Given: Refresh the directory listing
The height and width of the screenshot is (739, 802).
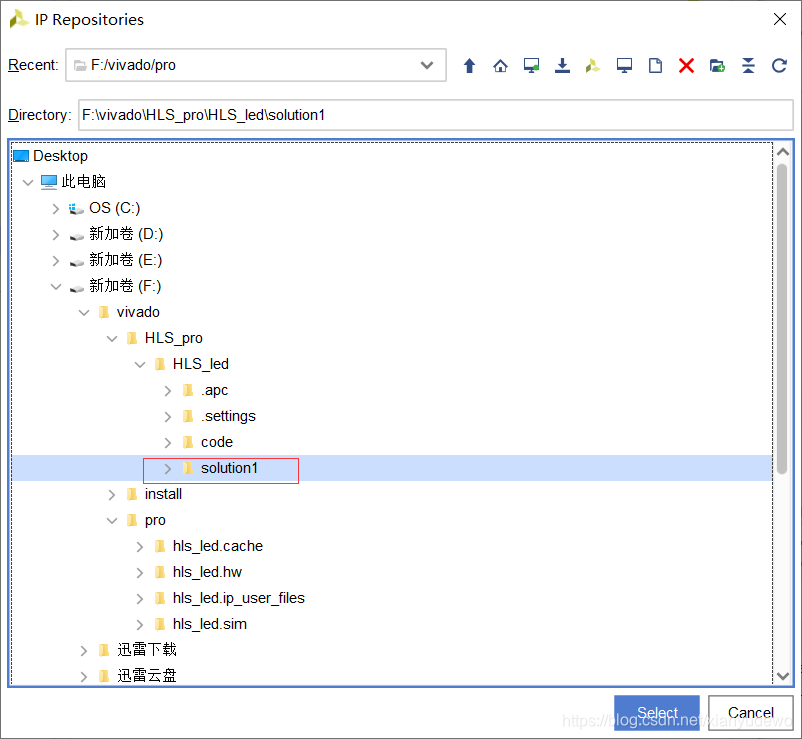Looking at the screenshot, I should [778, 65].
